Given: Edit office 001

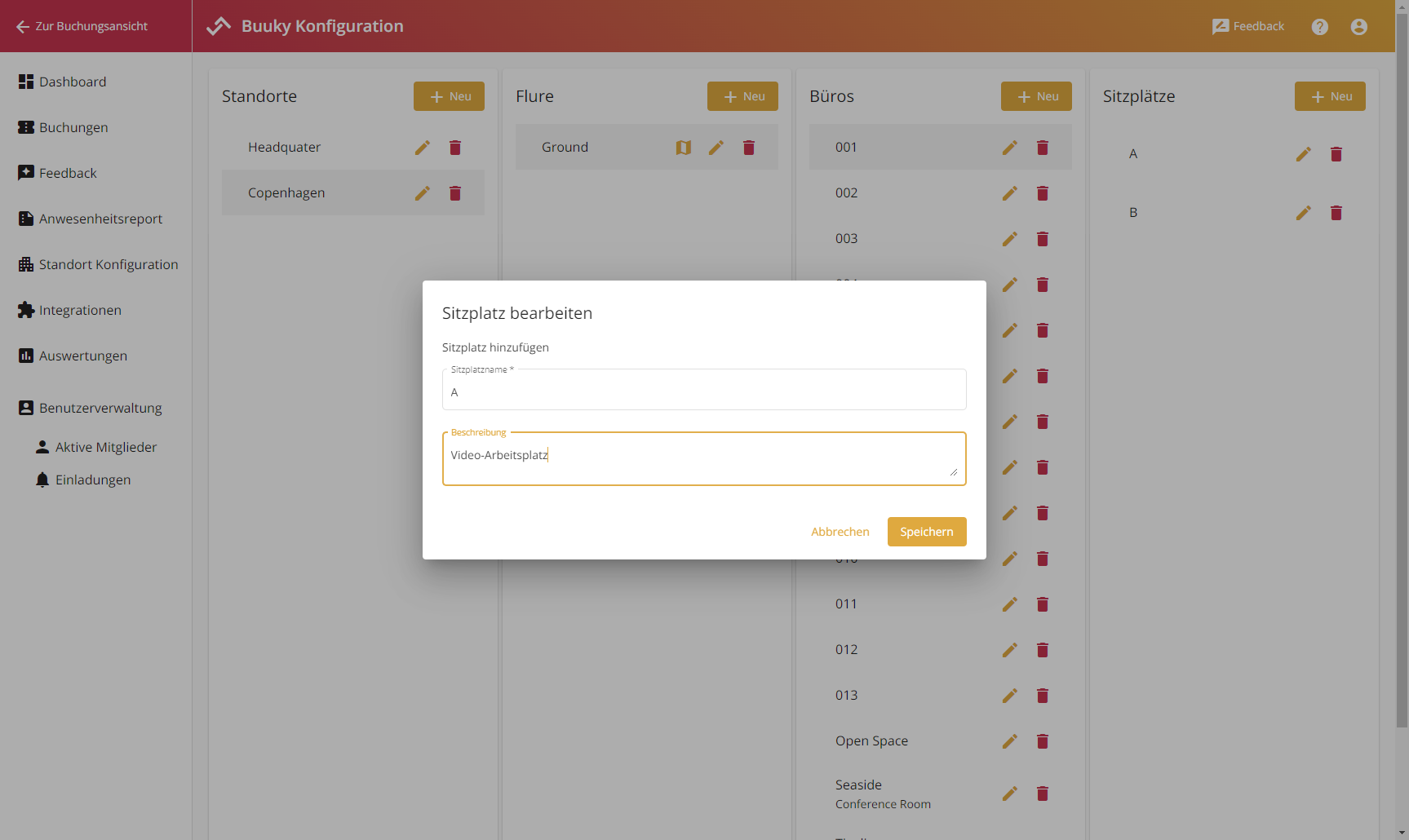Looking at the screenshot, I should click(1010, 148).
